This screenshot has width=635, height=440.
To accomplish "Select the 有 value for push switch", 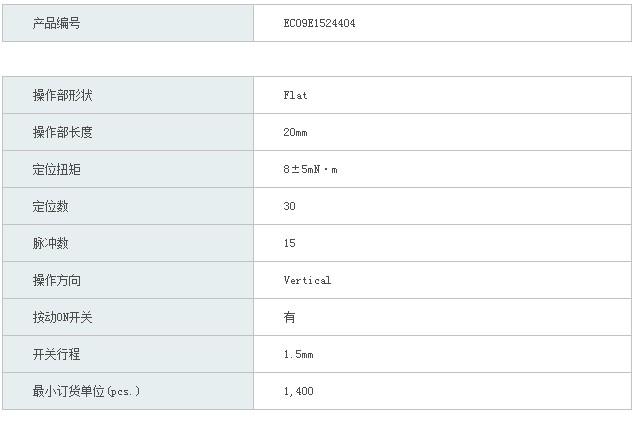I will coord(289,317).
